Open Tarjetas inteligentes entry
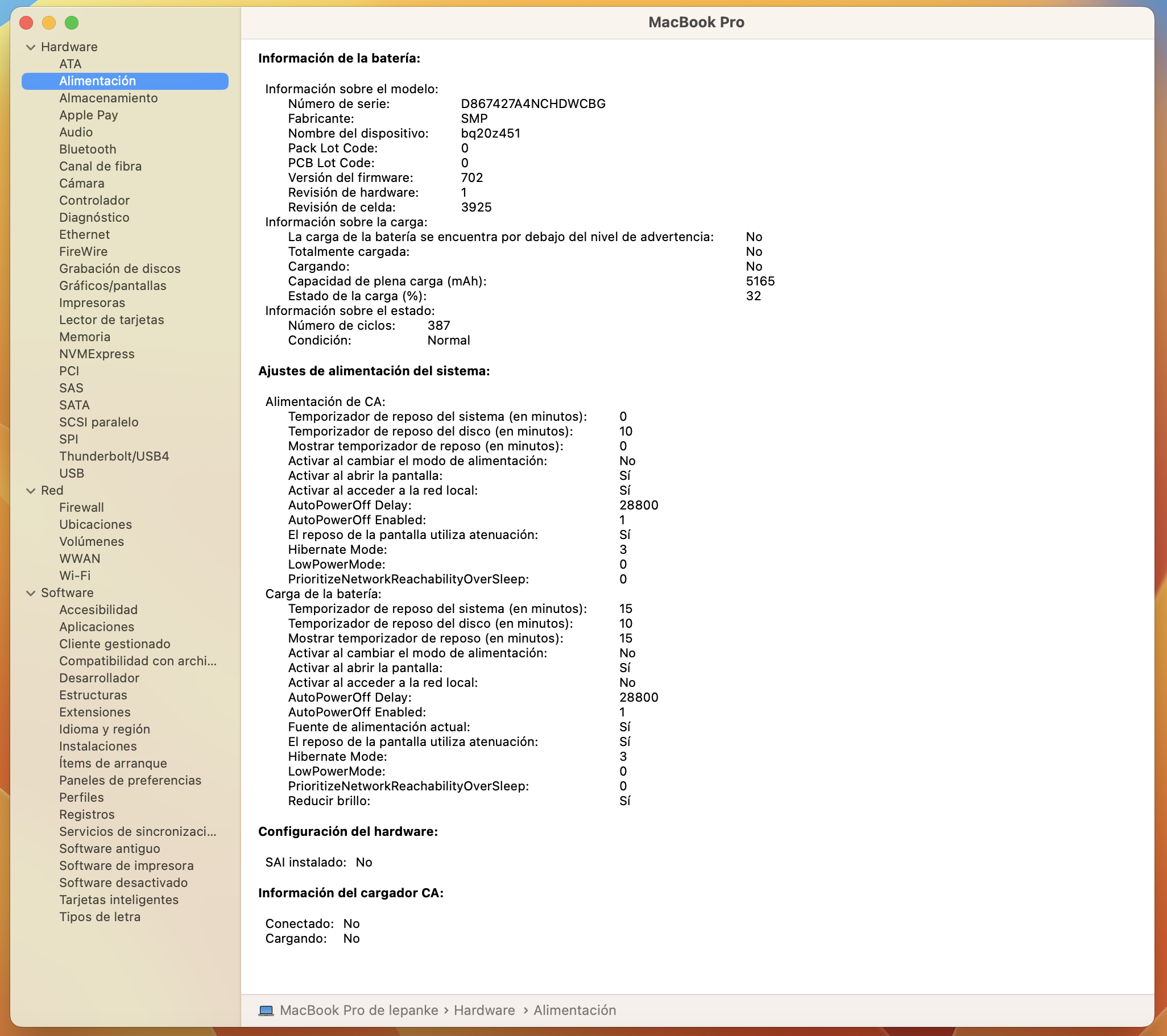 (119, 900)
